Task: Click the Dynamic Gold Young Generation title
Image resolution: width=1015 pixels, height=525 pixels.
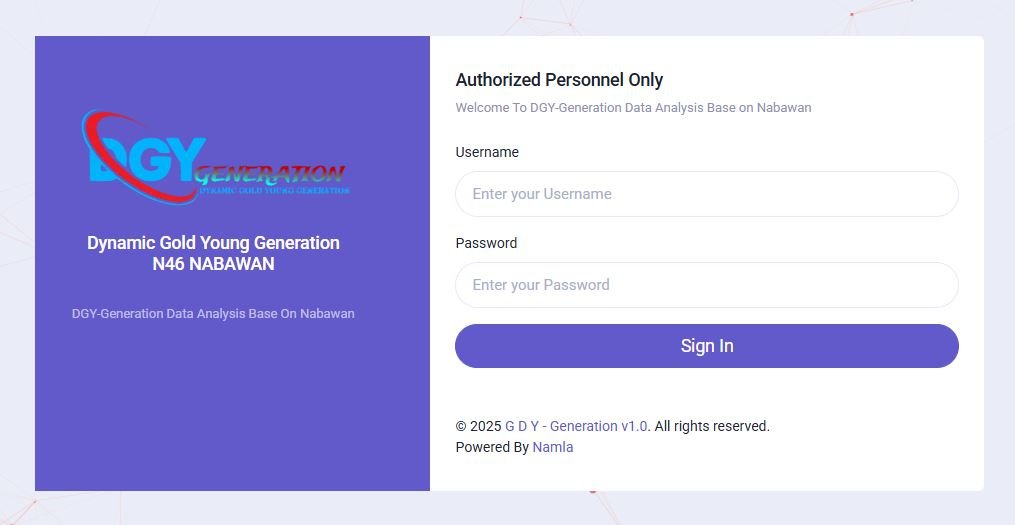Action: [x=213, y=243]
